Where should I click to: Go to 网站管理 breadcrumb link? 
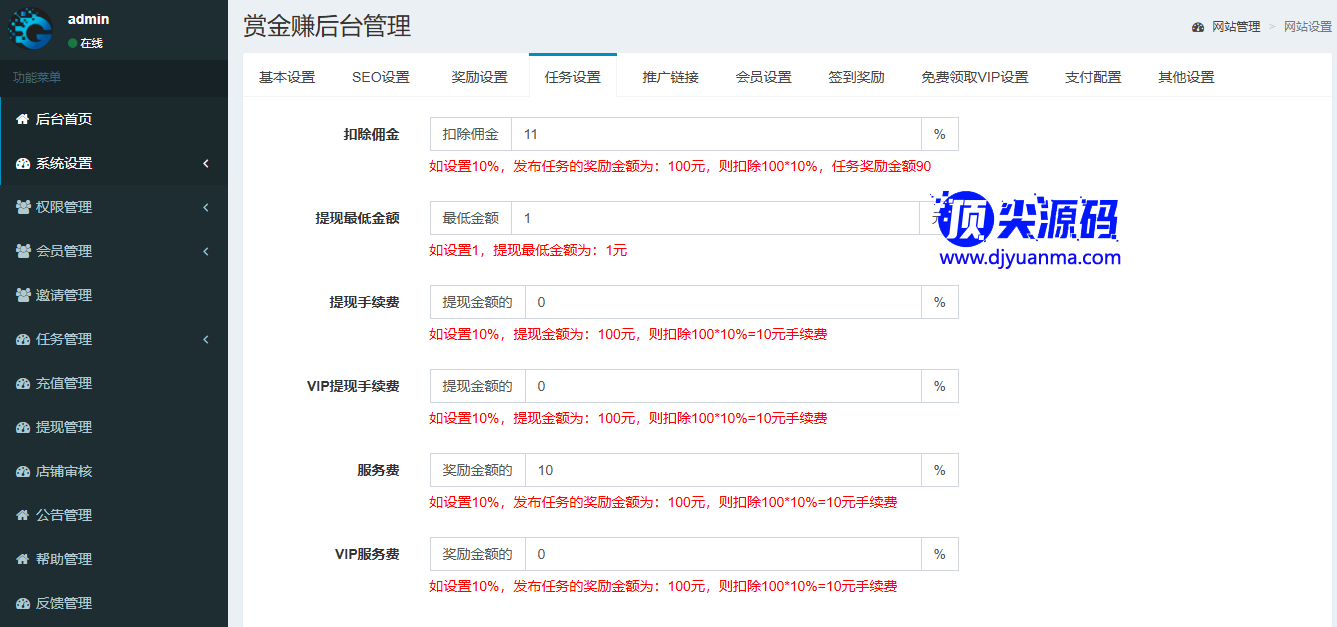(1235, 27)
